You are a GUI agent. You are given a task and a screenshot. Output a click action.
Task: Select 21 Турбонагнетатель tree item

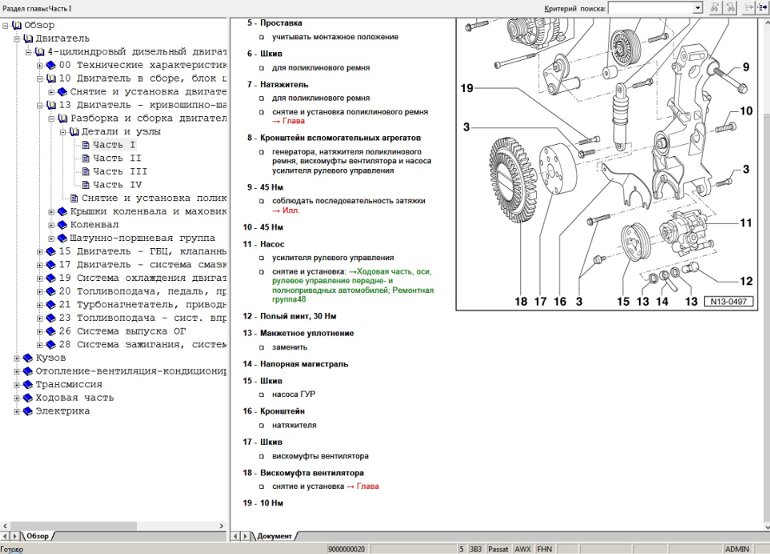pyautogui.click(x=142, y=305)
